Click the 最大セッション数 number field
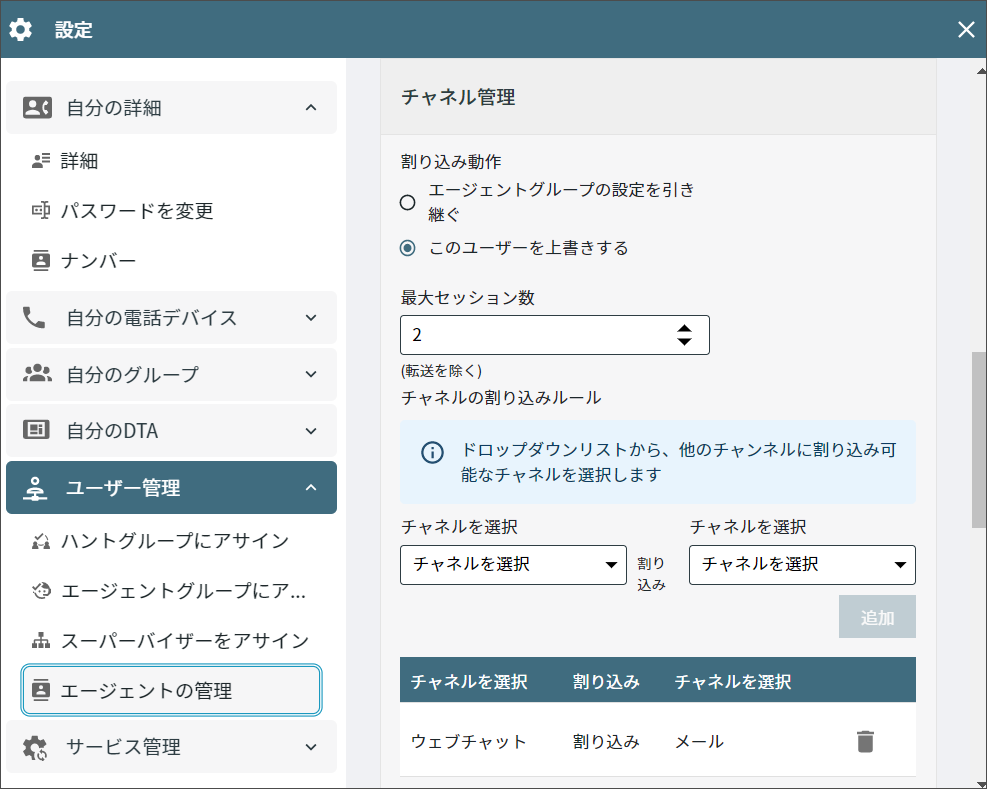Screen dimensions: 987x789 click(x=555, y=335)
